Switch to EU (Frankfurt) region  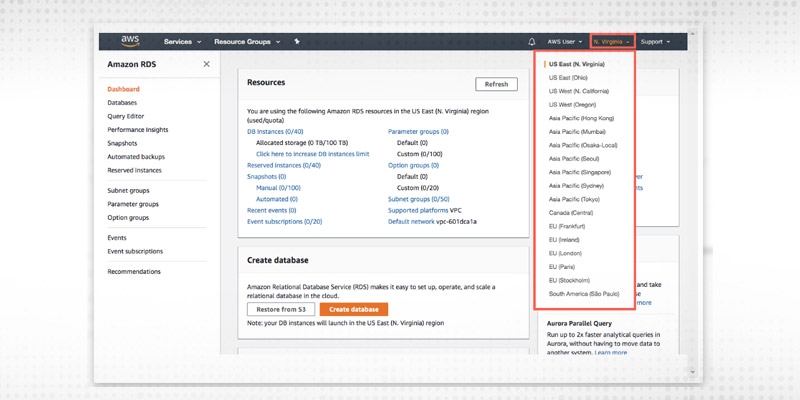pos(567,226)
